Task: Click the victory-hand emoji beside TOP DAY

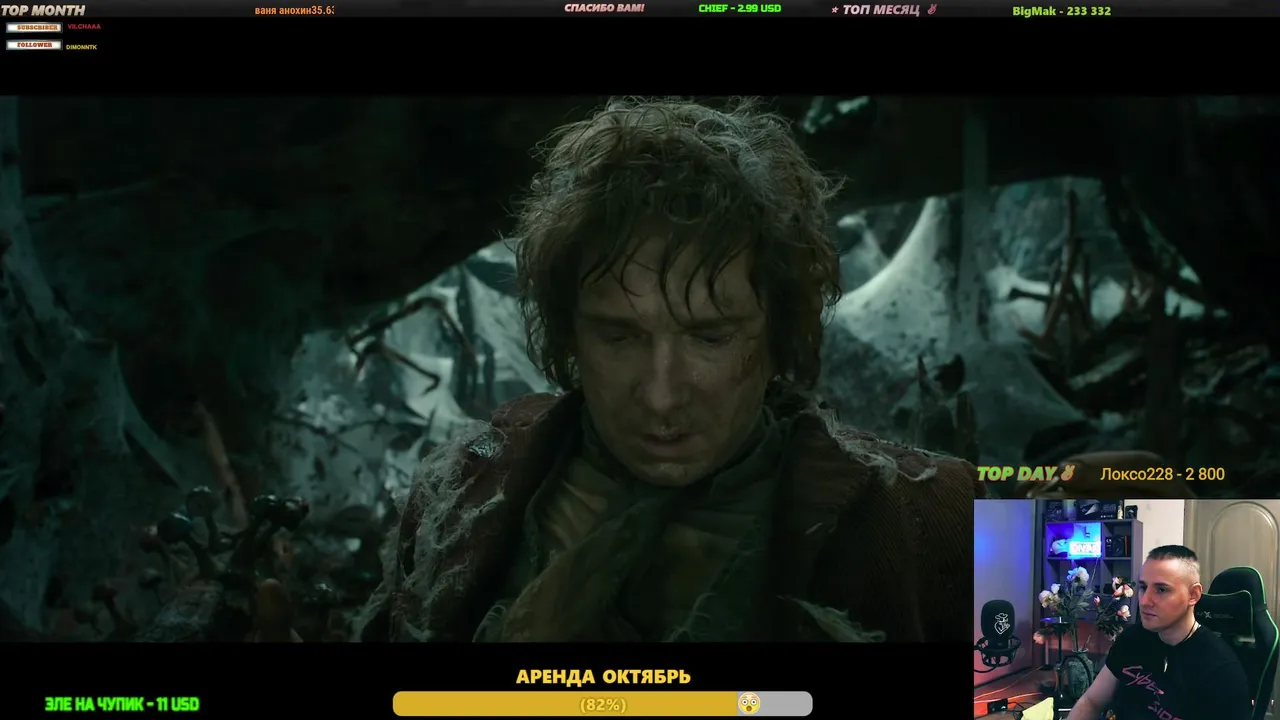Action: [x=1067, y=473]
